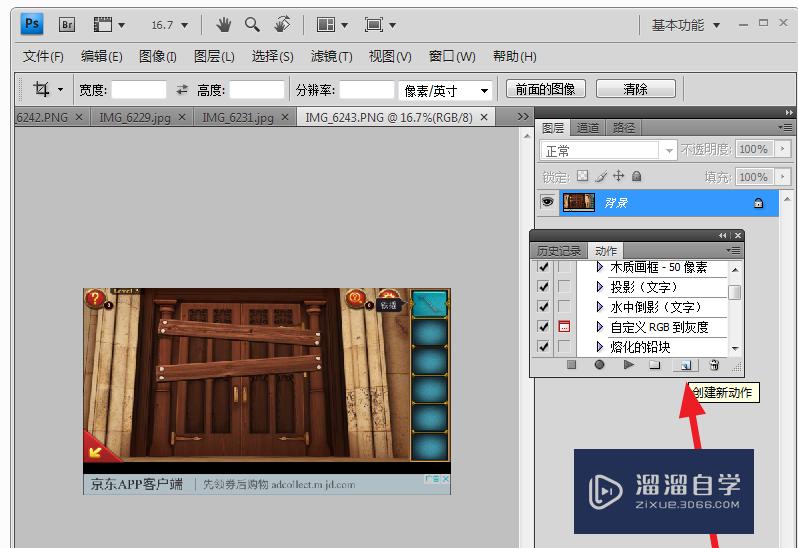Switch to the IMG_6229.jpg document tab

[x=135, y=118]
